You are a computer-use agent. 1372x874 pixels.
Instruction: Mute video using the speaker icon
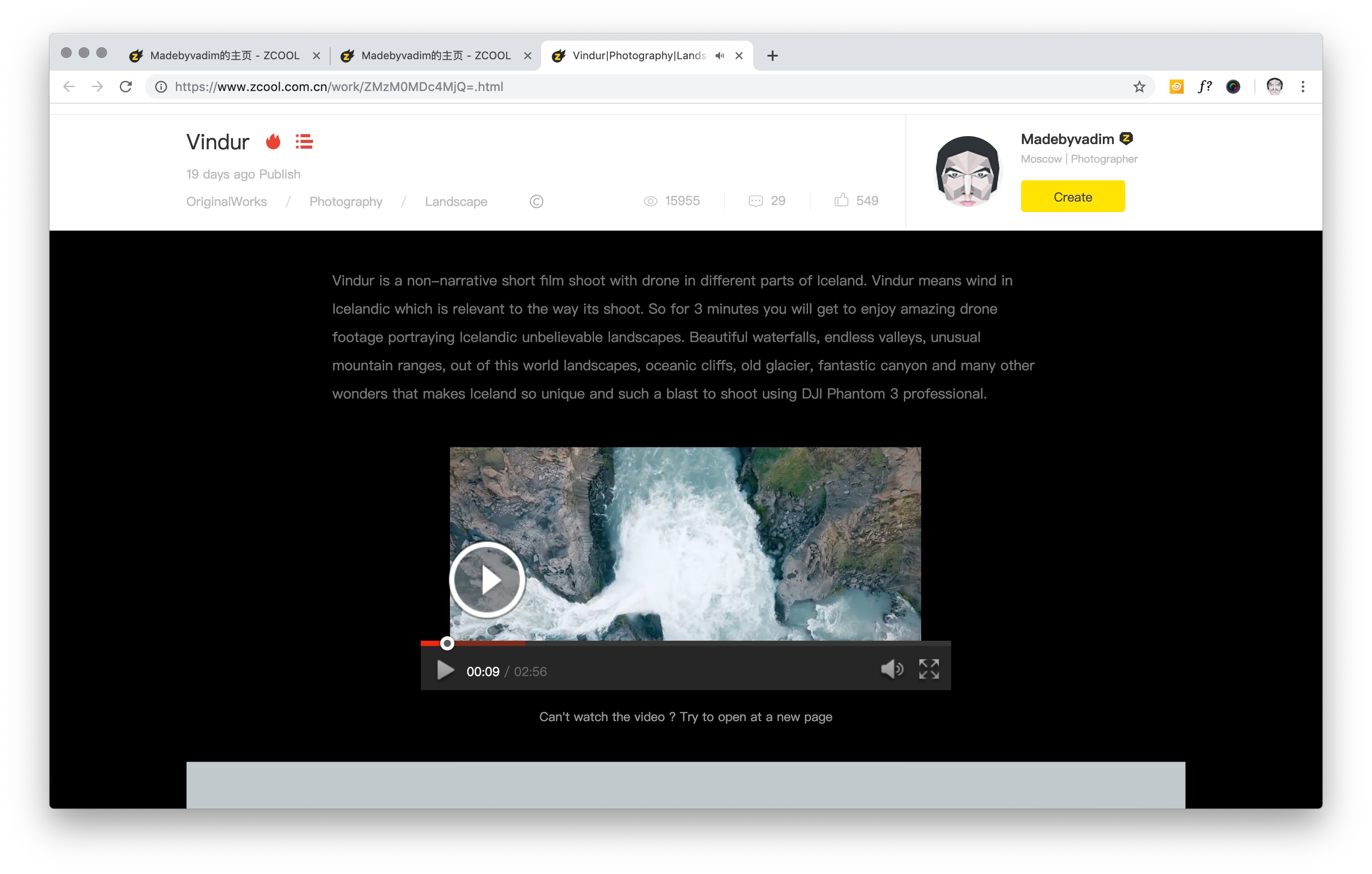pyautogui.click(x=891, y=669)
